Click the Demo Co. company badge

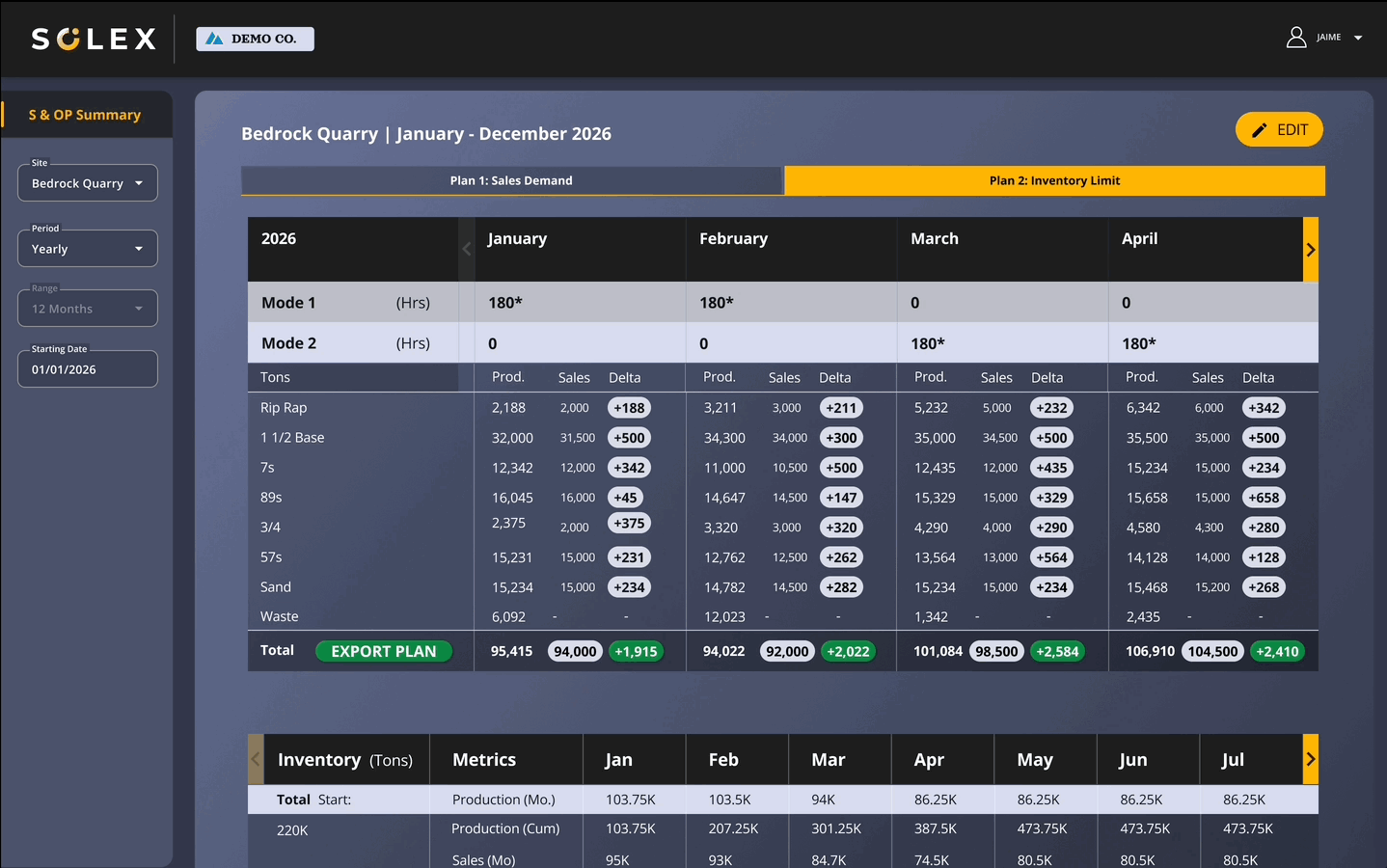click(255, 39)
